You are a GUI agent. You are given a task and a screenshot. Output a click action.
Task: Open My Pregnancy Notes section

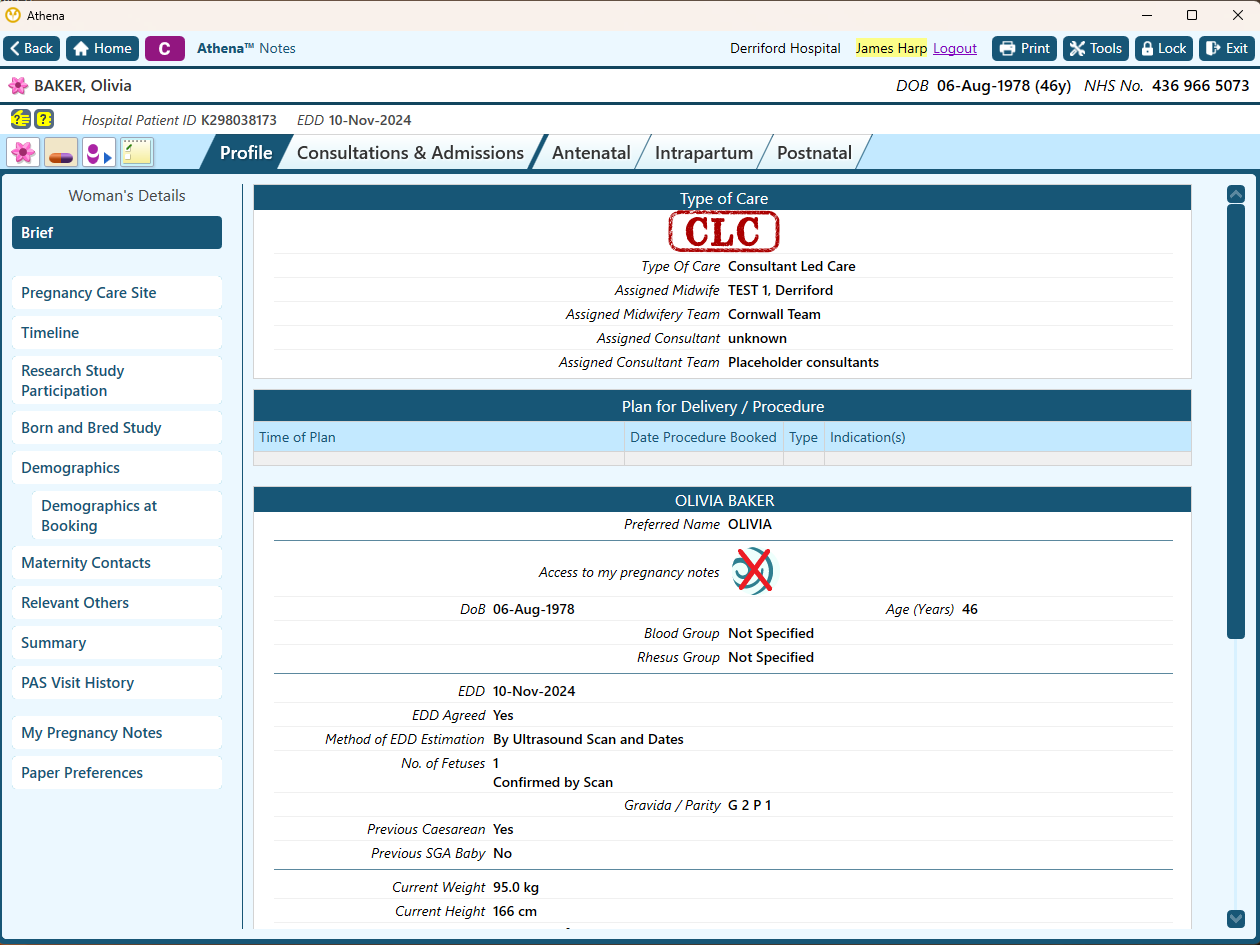(x=117, y=733)
